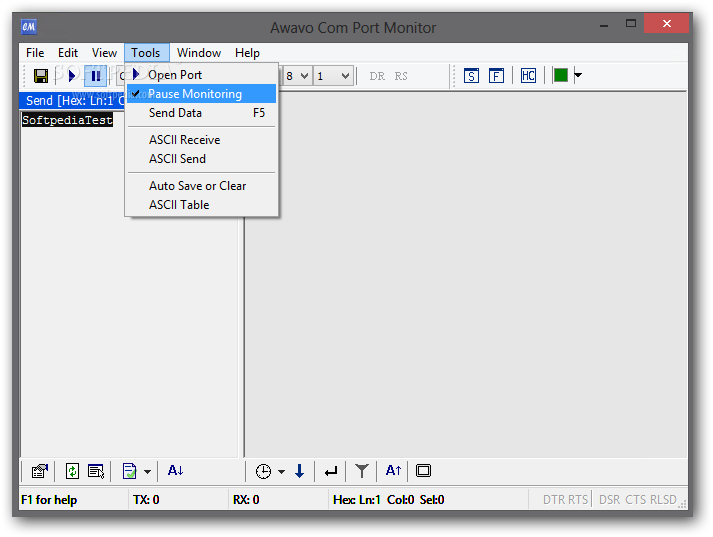The height and width of the screenshot is (537, 713).
Task: Select ASCII Send menu entry
Action: pyautogui.click(x=201, y=159)
